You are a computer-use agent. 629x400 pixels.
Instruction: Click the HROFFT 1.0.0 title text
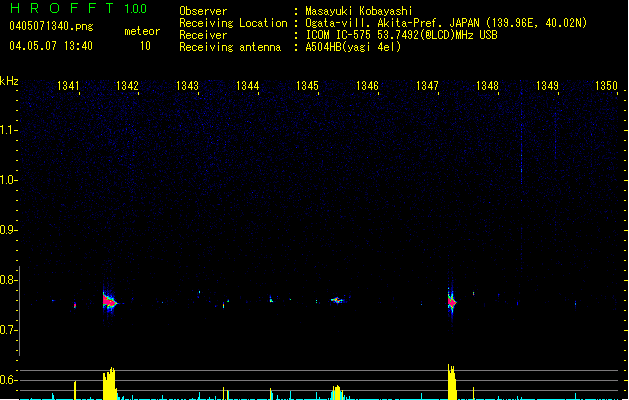[x=79, y=8]
